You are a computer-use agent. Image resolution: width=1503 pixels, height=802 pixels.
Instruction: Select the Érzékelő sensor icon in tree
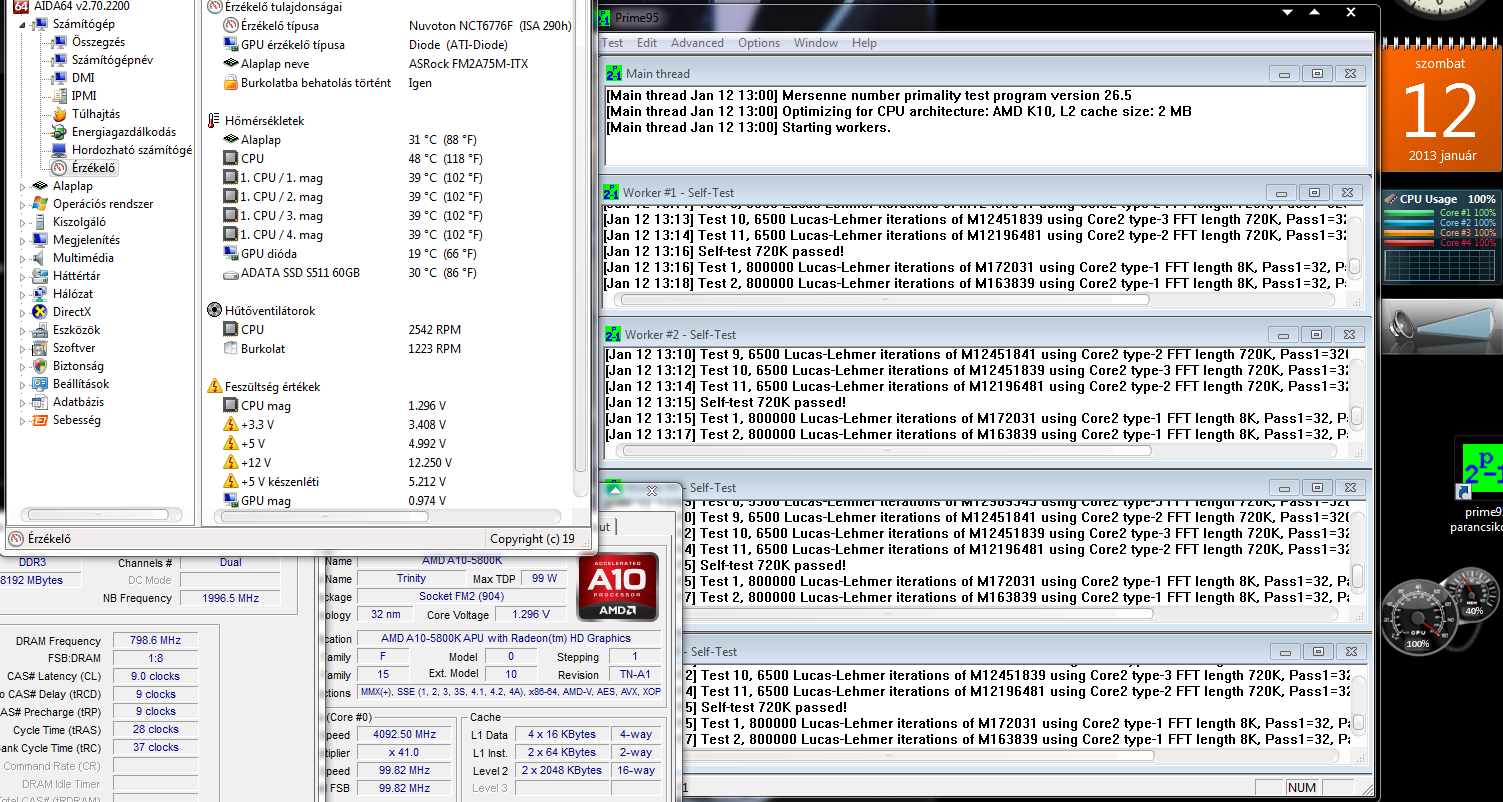(59, 168)
